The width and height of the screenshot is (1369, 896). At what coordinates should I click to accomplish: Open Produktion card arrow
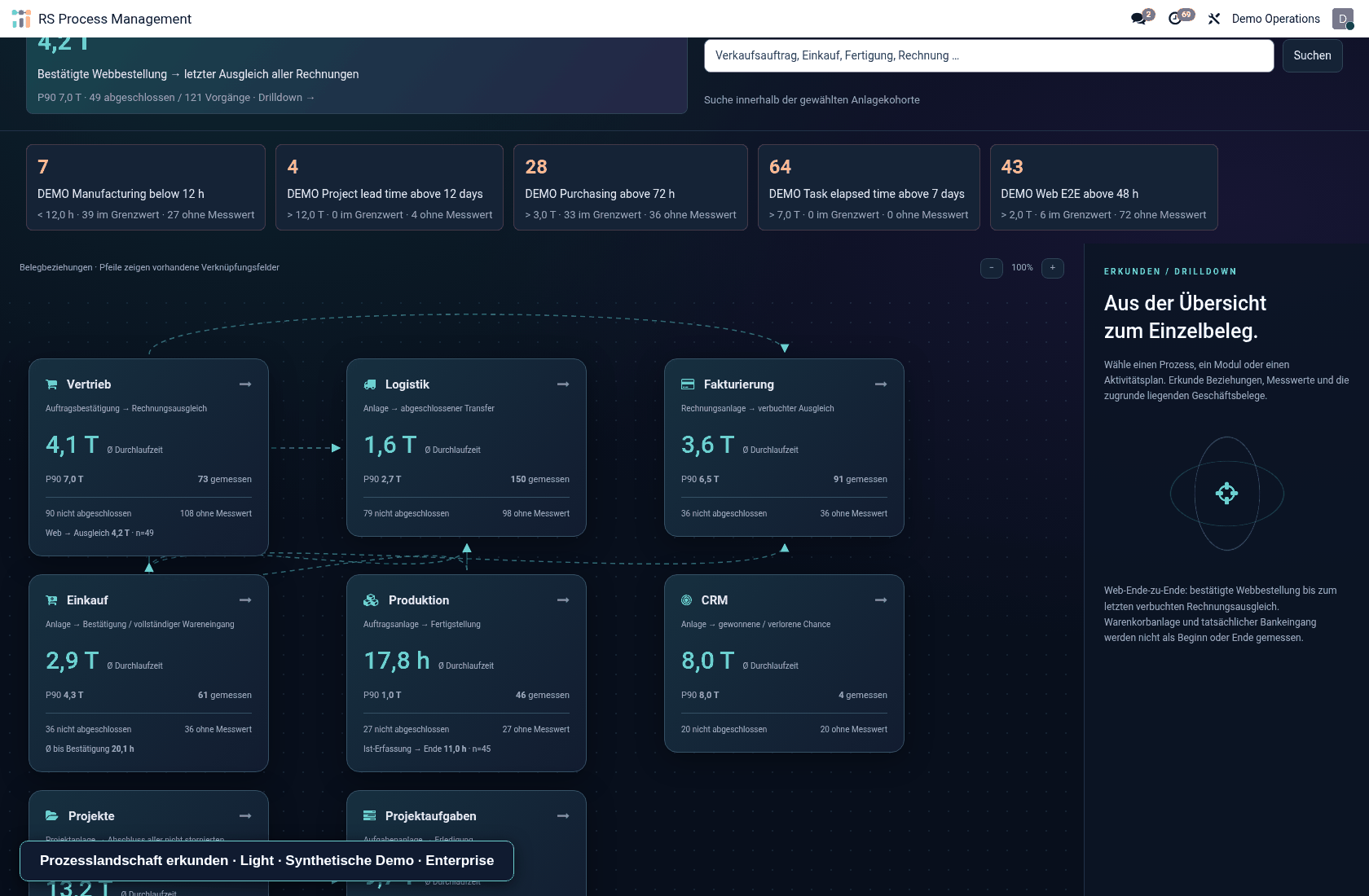pos(563,600)
